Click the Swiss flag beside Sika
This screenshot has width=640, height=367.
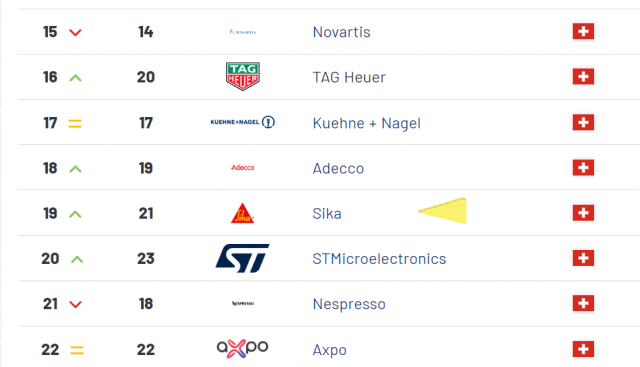tap(583, 213)
